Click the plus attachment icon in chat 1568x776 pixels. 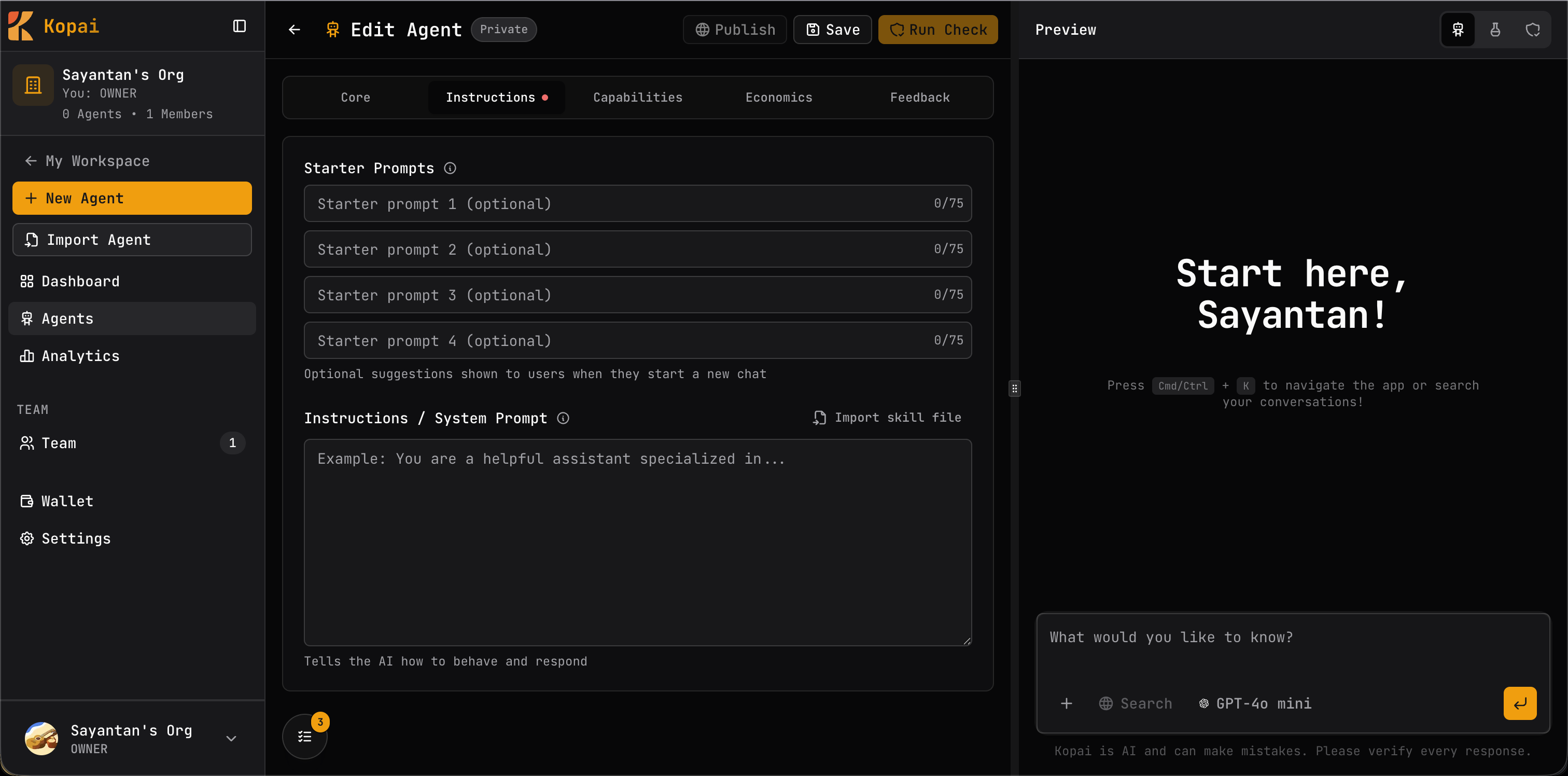(x=1067, y=703)
